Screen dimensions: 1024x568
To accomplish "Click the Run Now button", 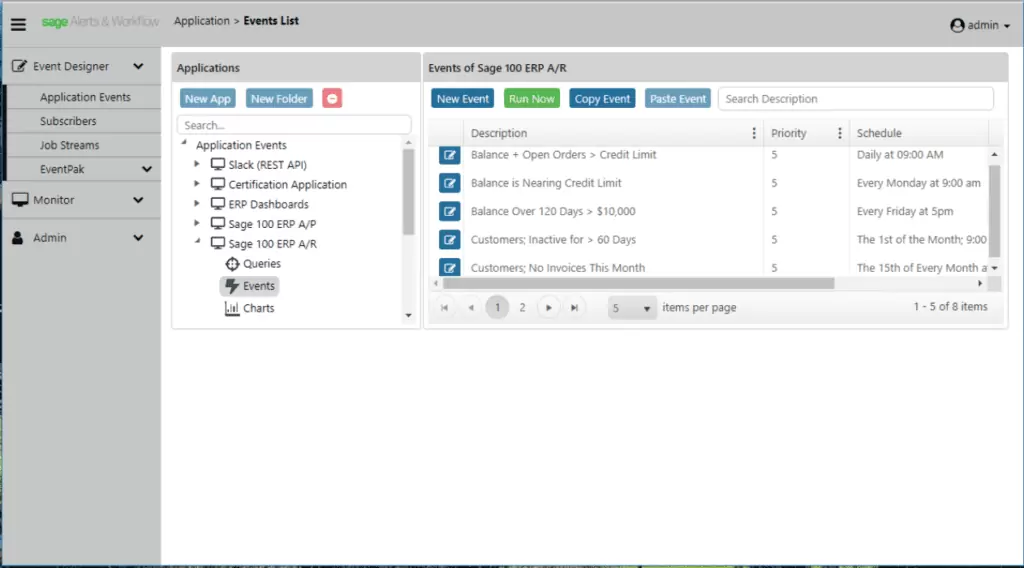I will (x=532, y=99).
